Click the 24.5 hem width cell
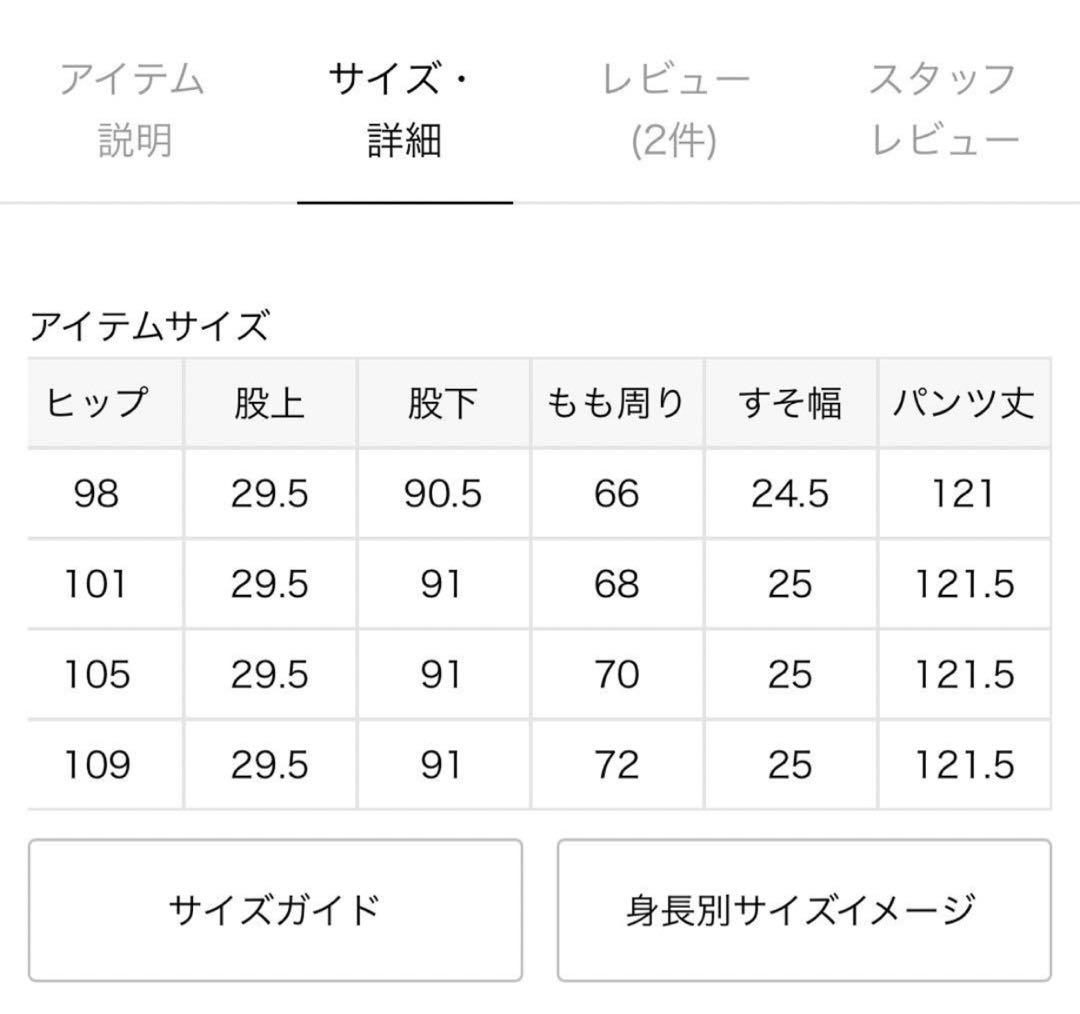Screen dimensions: 1080x1014 click(790, 494)
